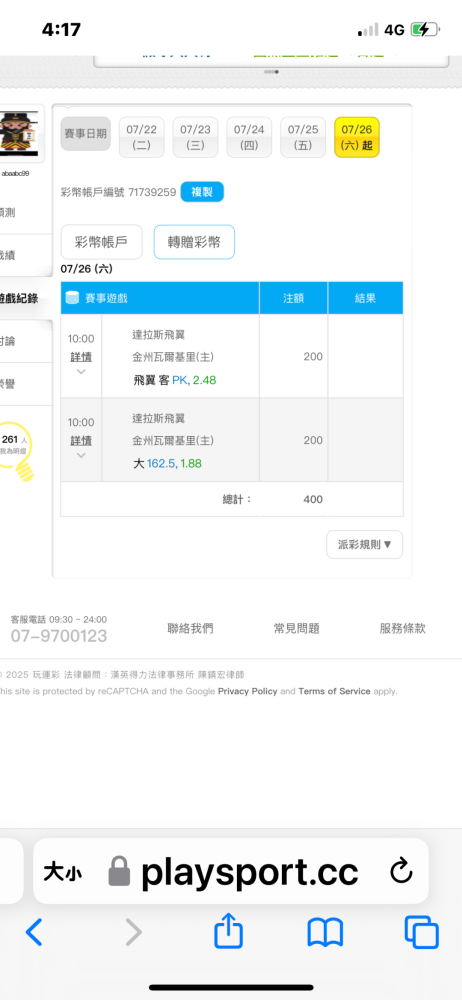Select the 07/25 (五) date tab
This screenshot has height=1000, width=462.
coord(303,137)
